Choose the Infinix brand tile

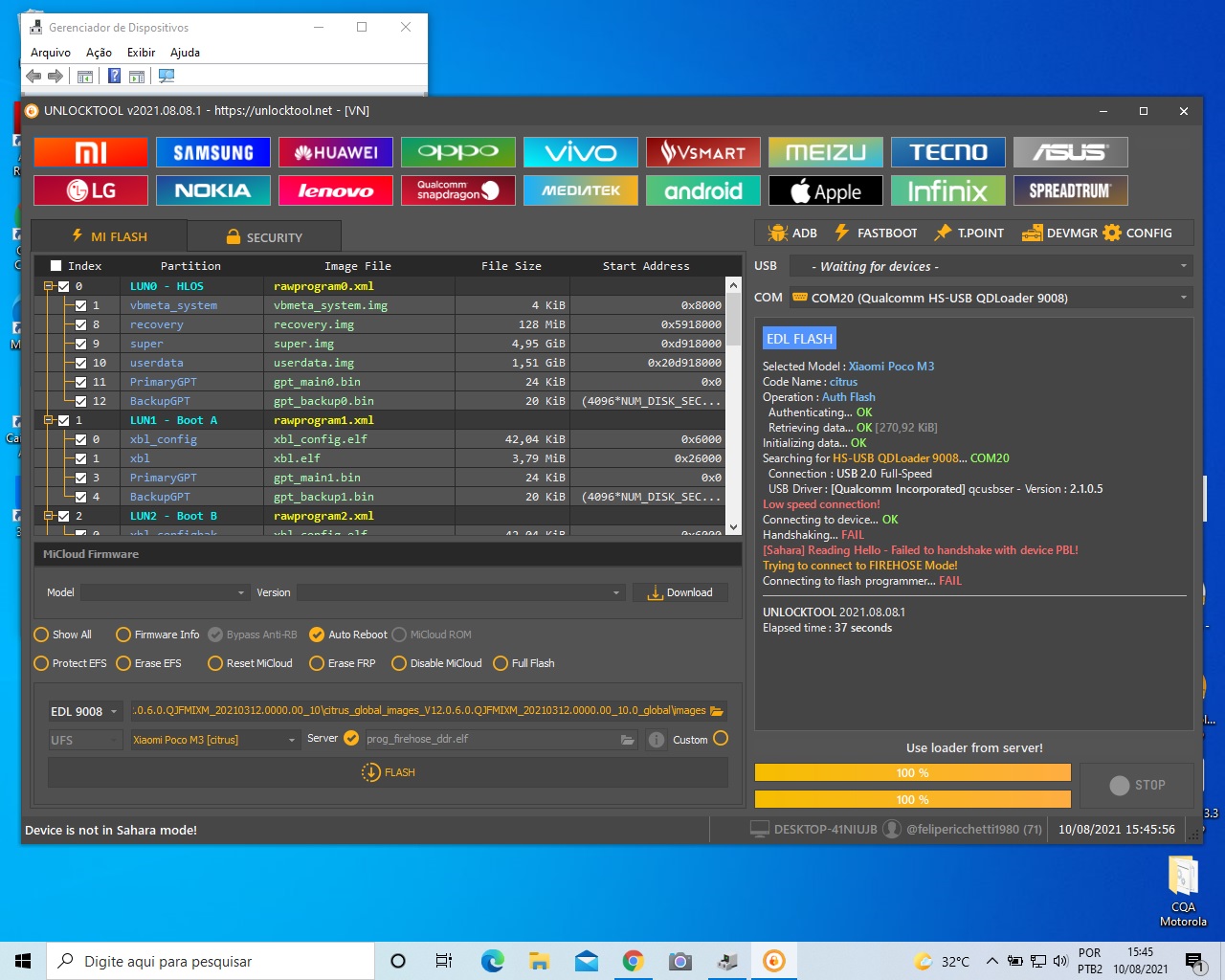(948, 190)
